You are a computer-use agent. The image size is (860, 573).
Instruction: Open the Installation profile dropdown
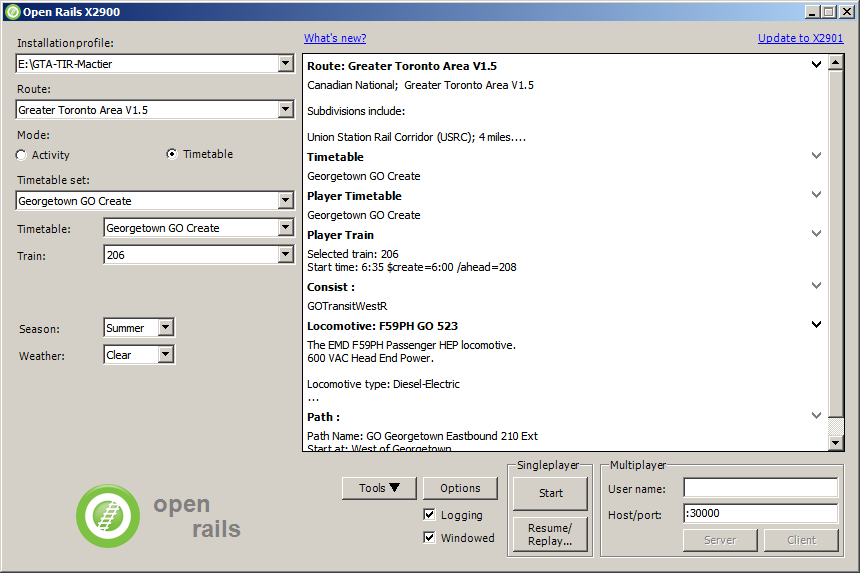(x=285, y=64)
